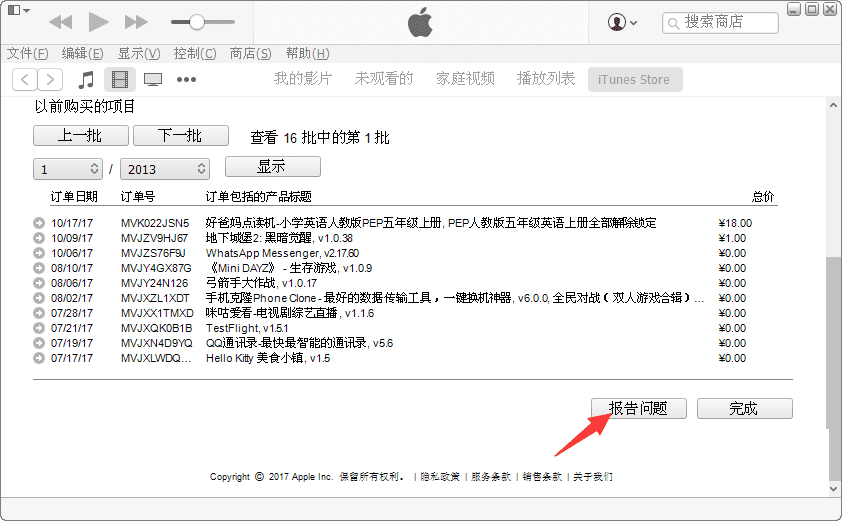Load the next batch with 下一批
Viewport: 842px width, 521px height.
180,136
